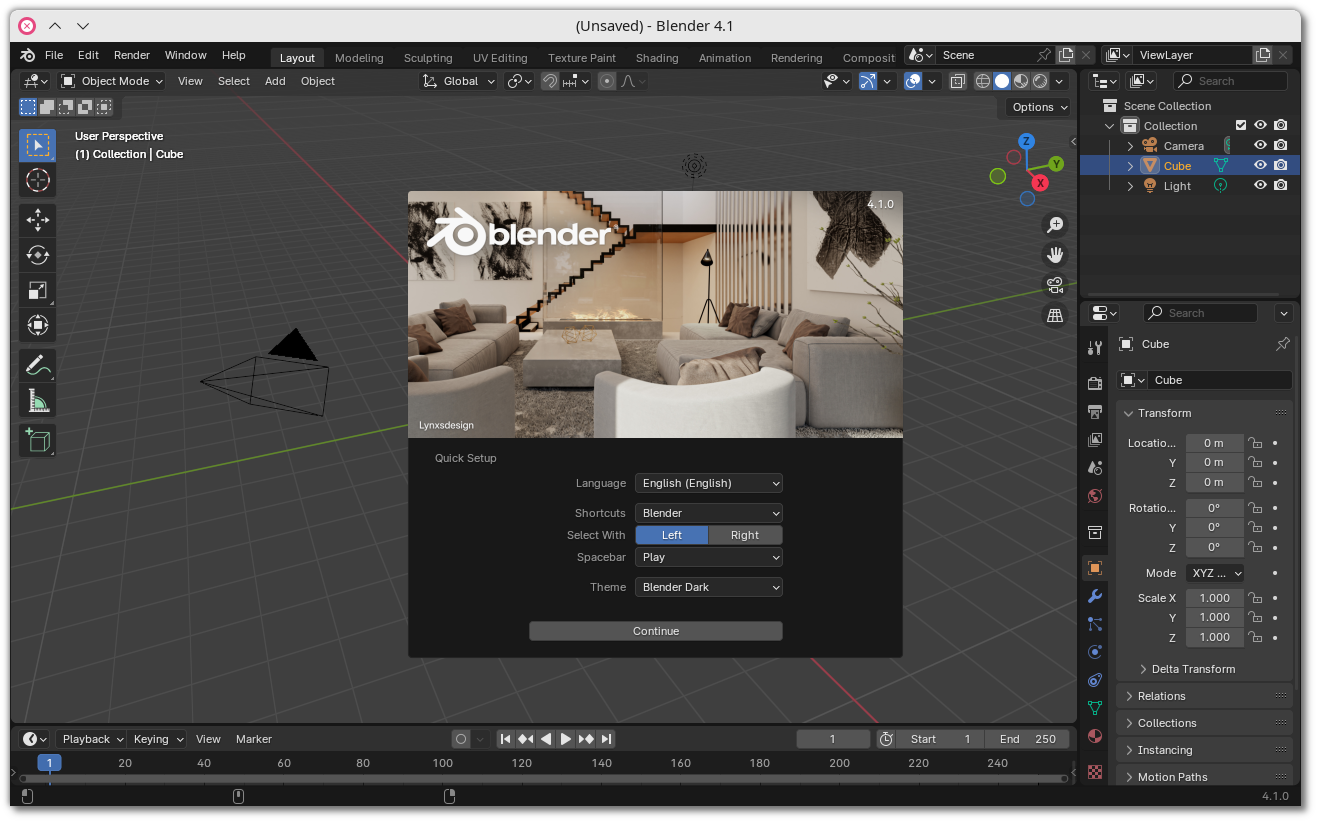Open the Modifiers wrench tab icon
Screen dimensions: 1317x822
tap(1095, 596)
